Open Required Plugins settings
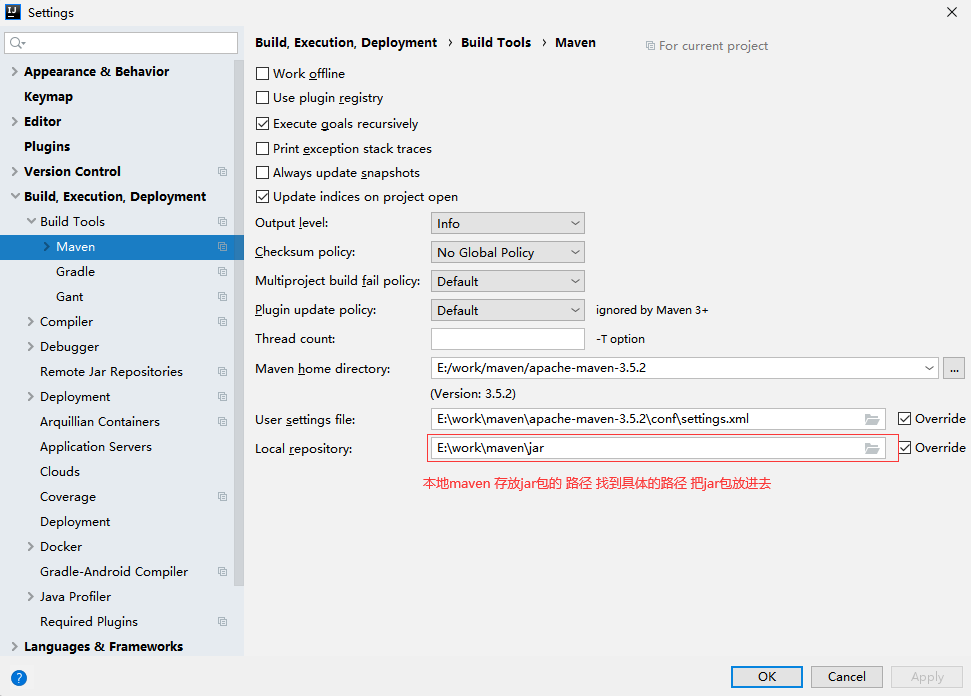The width and height of the screenshot is (971, 696). (x=89, y=622)
